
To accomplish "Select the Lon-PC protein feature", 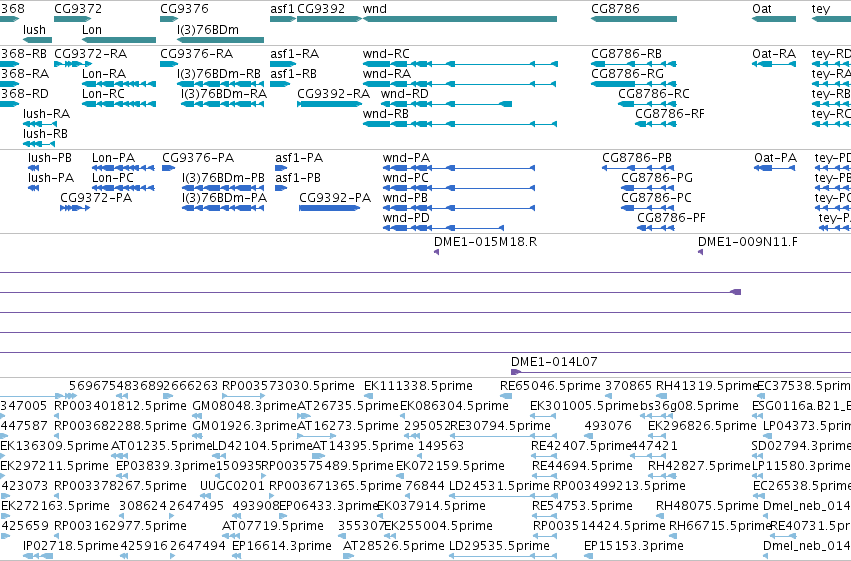I will [x=123, y=188].
